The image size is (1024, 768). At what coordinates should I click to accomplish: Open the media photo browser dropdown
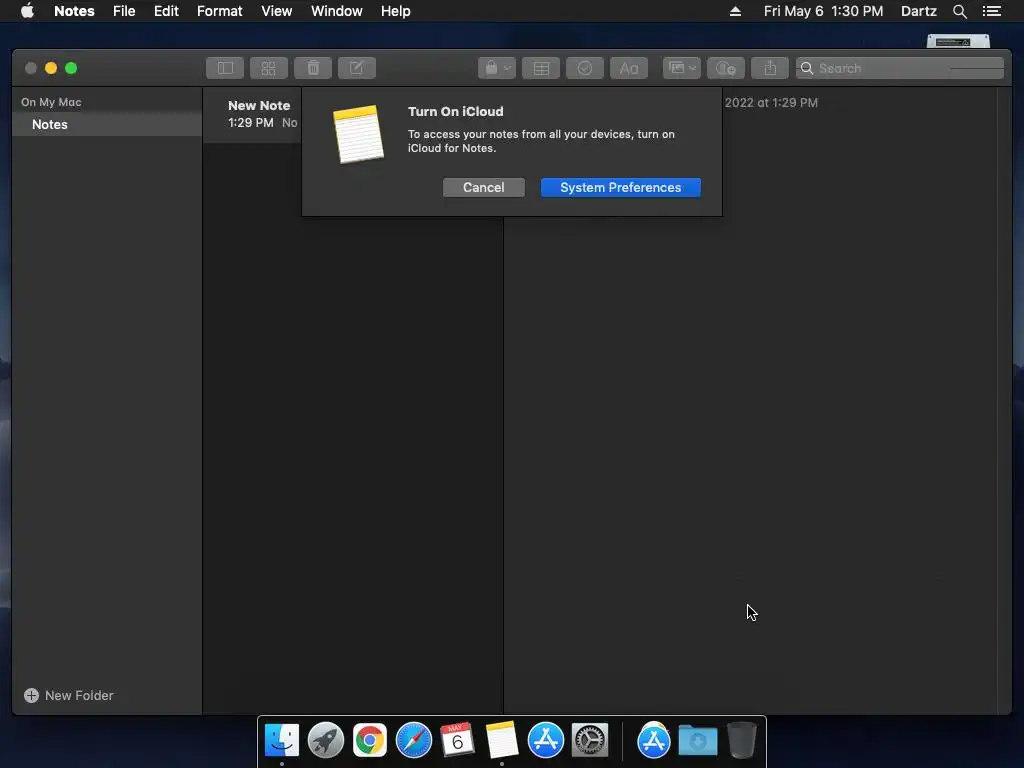click(x=682, y=68)
